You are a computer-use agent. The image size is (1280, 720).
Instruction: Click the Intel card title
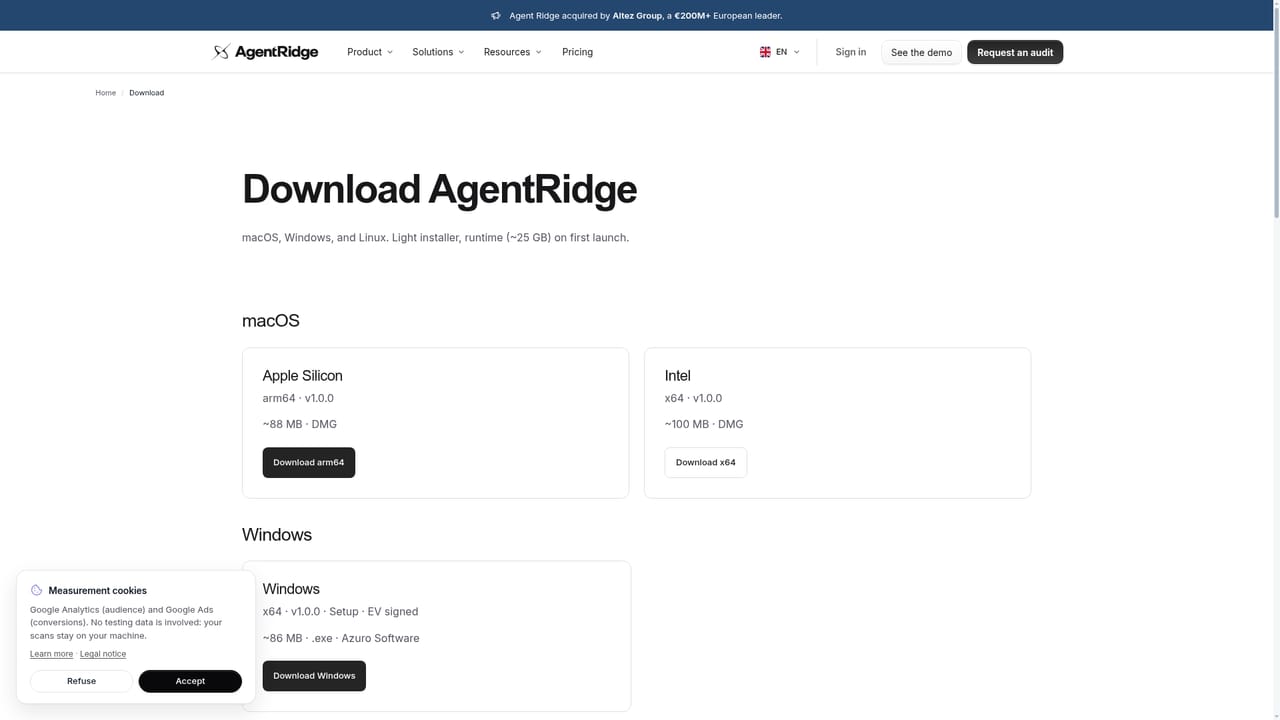677,376
